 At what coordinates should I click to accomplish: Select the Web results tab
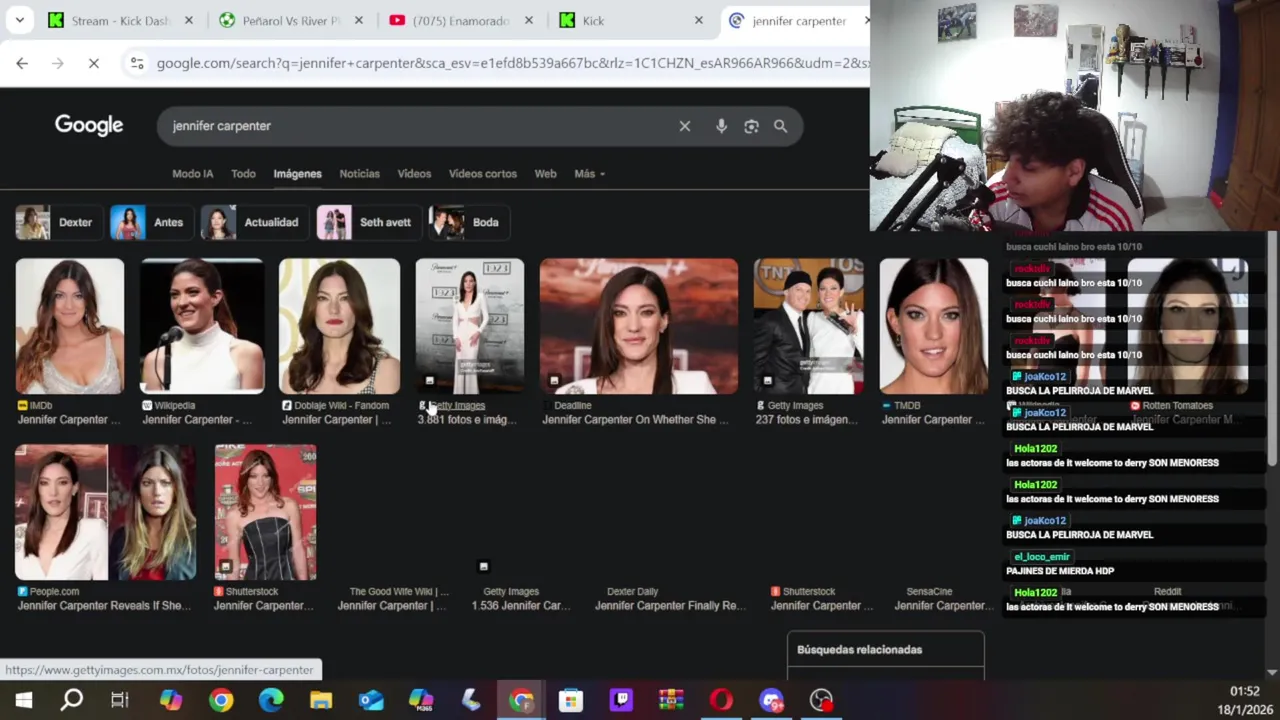coord(545,174)
